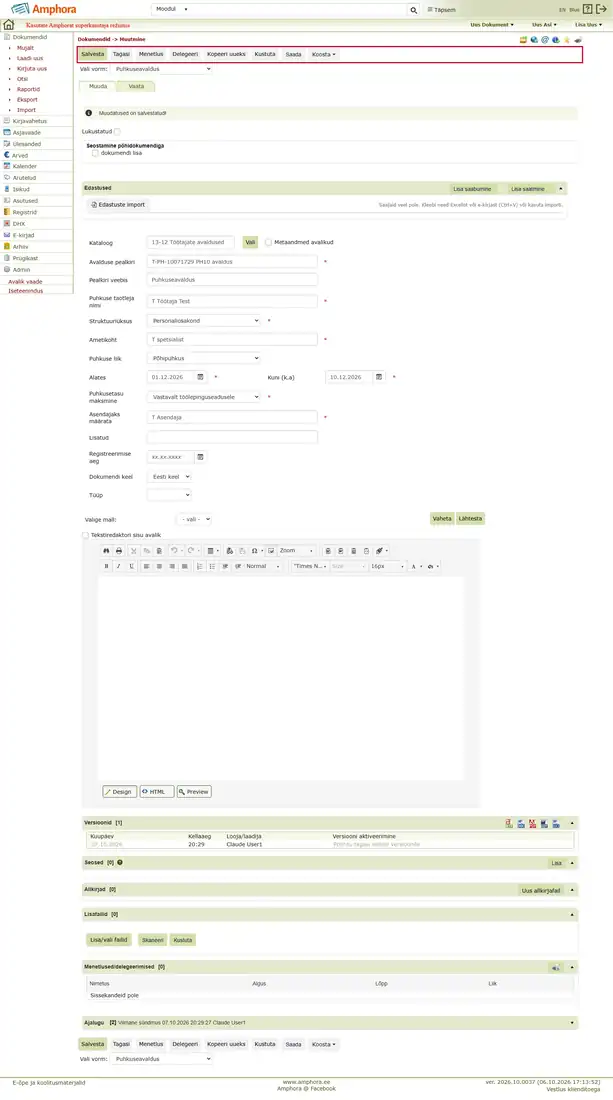Click the Bold formatting icon
This screenshot has height=1100, width=613.
pos(107,566)
